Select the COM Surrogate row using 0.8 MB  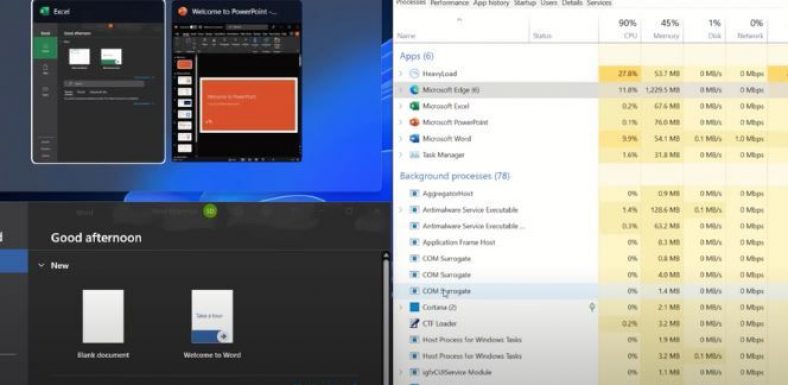(x=591, y=258)
